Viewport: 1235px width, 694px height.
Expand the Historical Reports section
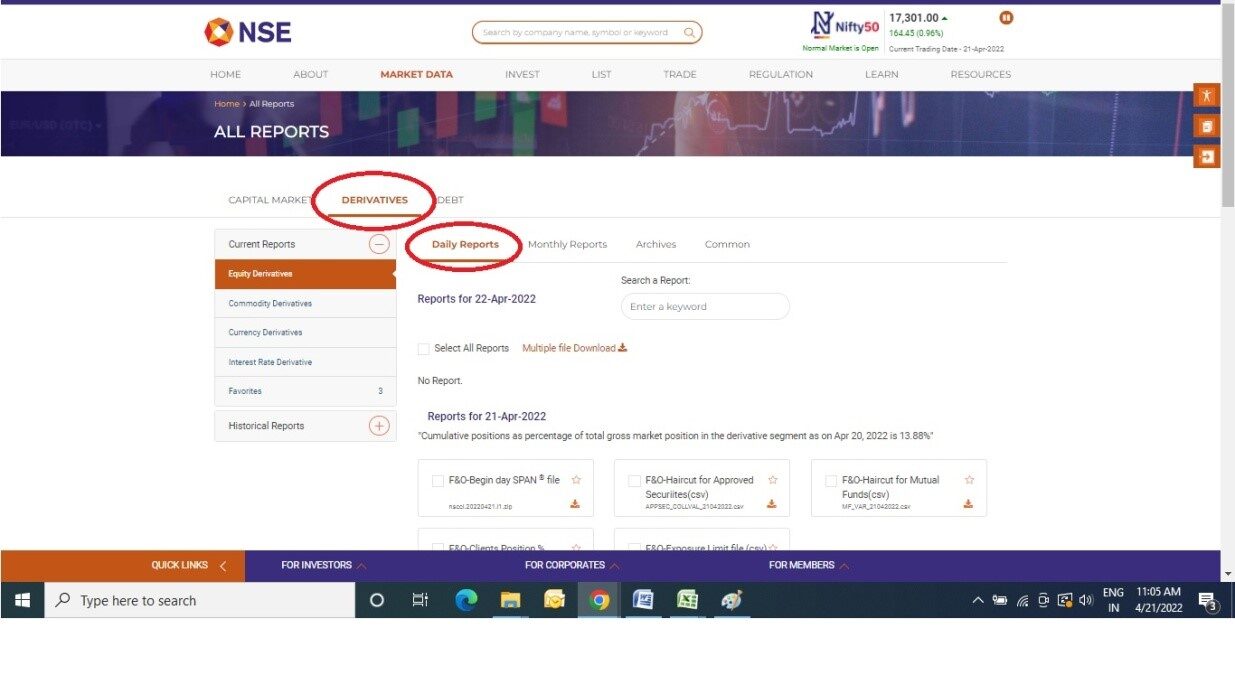tap(379, 426)
